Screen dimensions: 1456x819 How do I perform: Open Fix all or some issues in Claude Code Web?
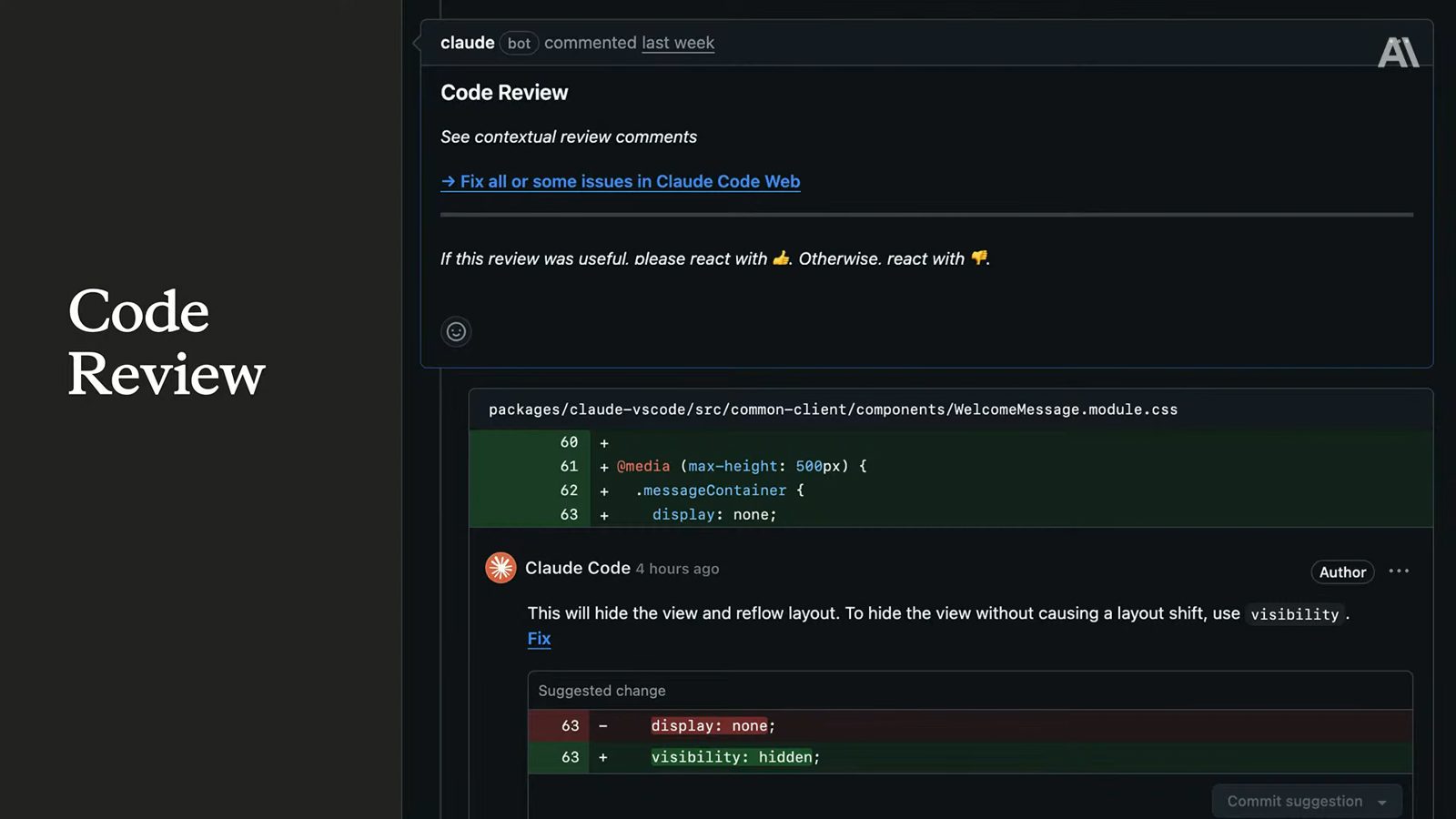tap(621, 181)
